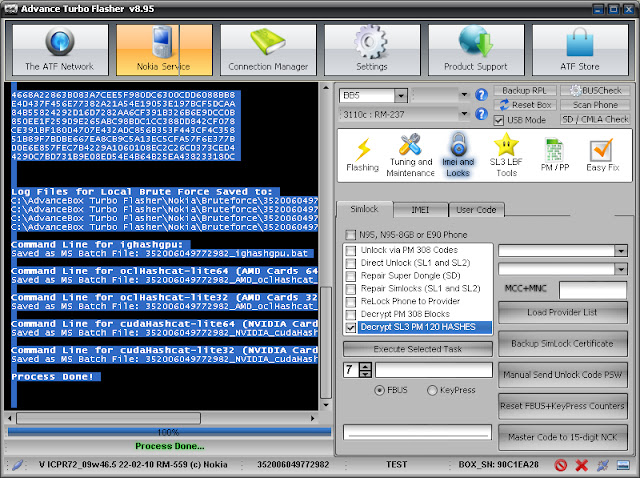640x478 pixels.
Task: Open The ATF Network section
Action: [60, 50]
